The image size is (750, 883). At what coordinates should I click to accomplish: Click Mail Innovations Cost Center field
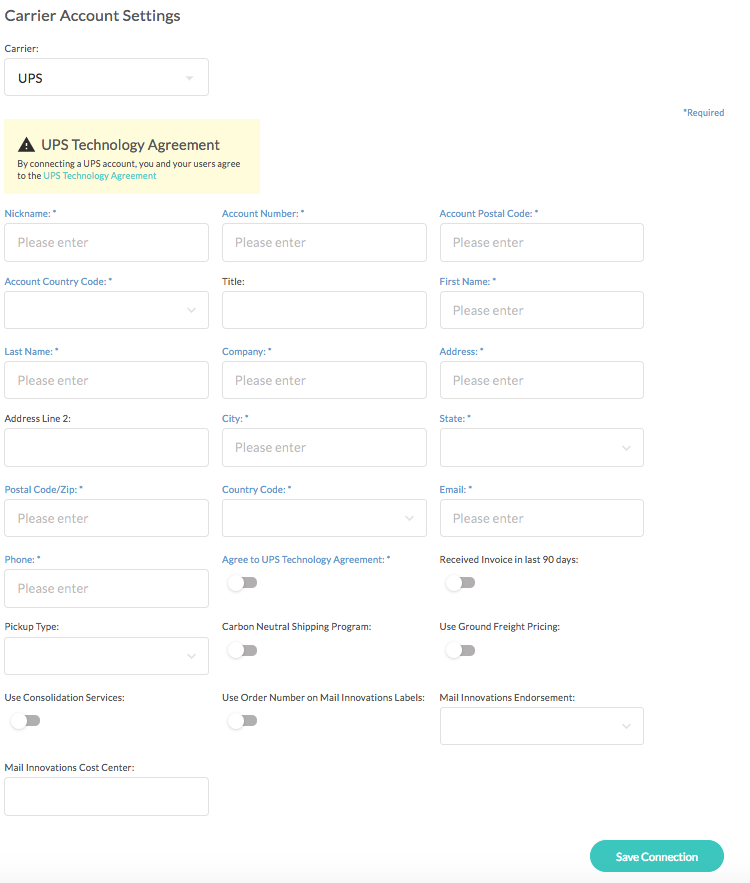pos(106,796)
